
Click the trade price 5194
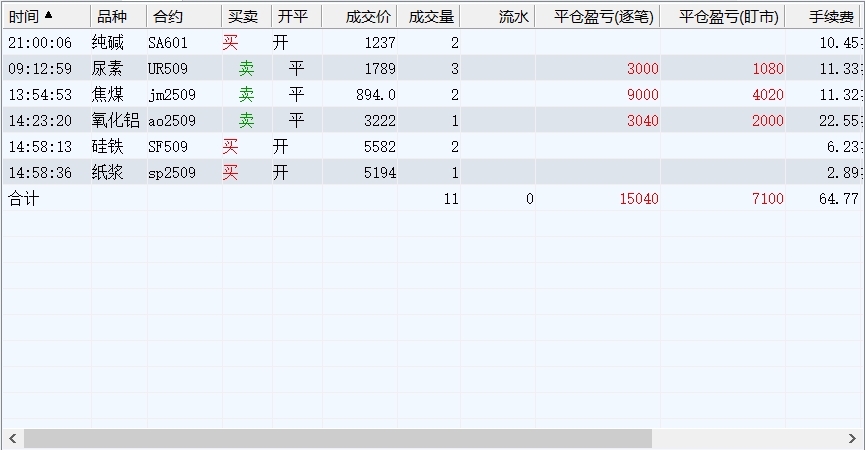tap(380, 172)
